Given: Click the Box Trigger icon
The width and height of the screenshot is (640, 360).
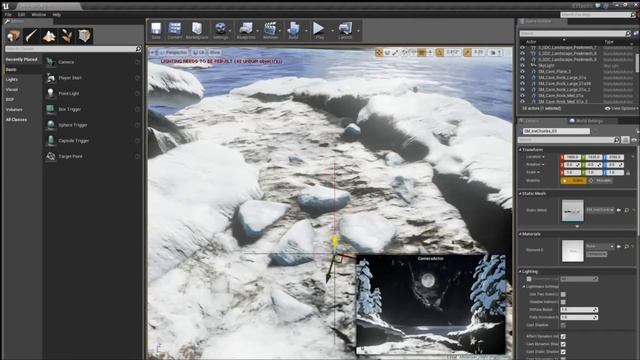Looking at the screenshot, I should point(51,109).
